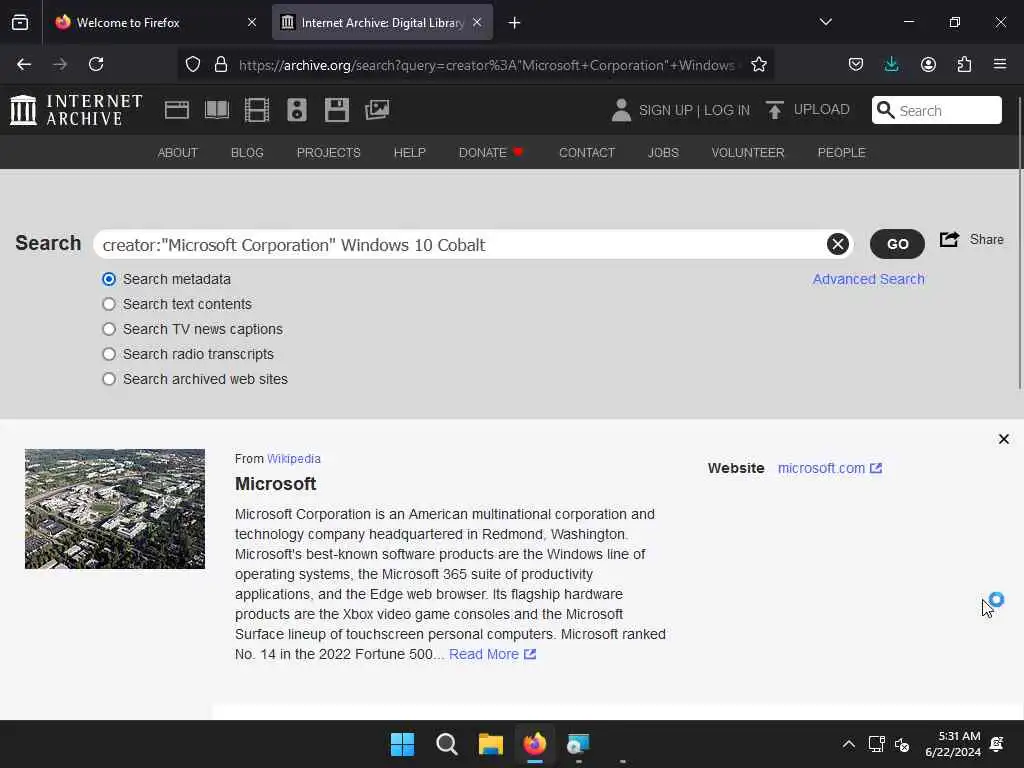Open the Firefox hamburger application menu
The image size is (1024, 768).
[1000, 64]
